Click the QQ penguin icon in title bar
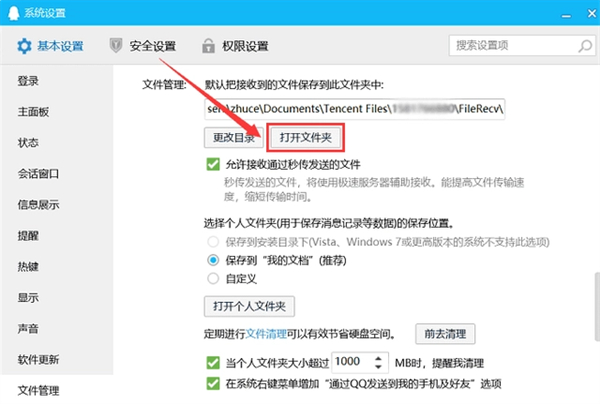 pyautogui.click(x=12, y=12)
